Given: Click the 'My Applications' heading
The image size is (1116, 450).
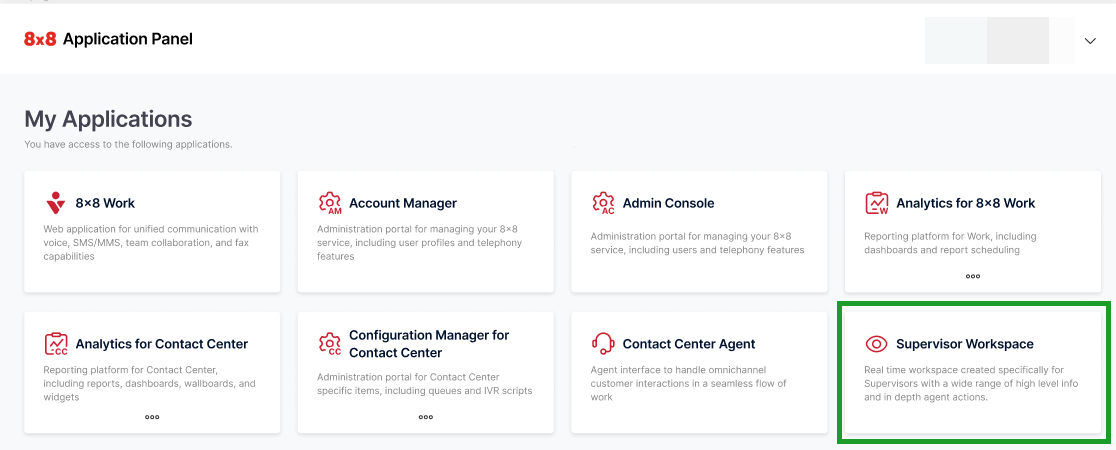Looking at the screenshot, I should 108,118.
